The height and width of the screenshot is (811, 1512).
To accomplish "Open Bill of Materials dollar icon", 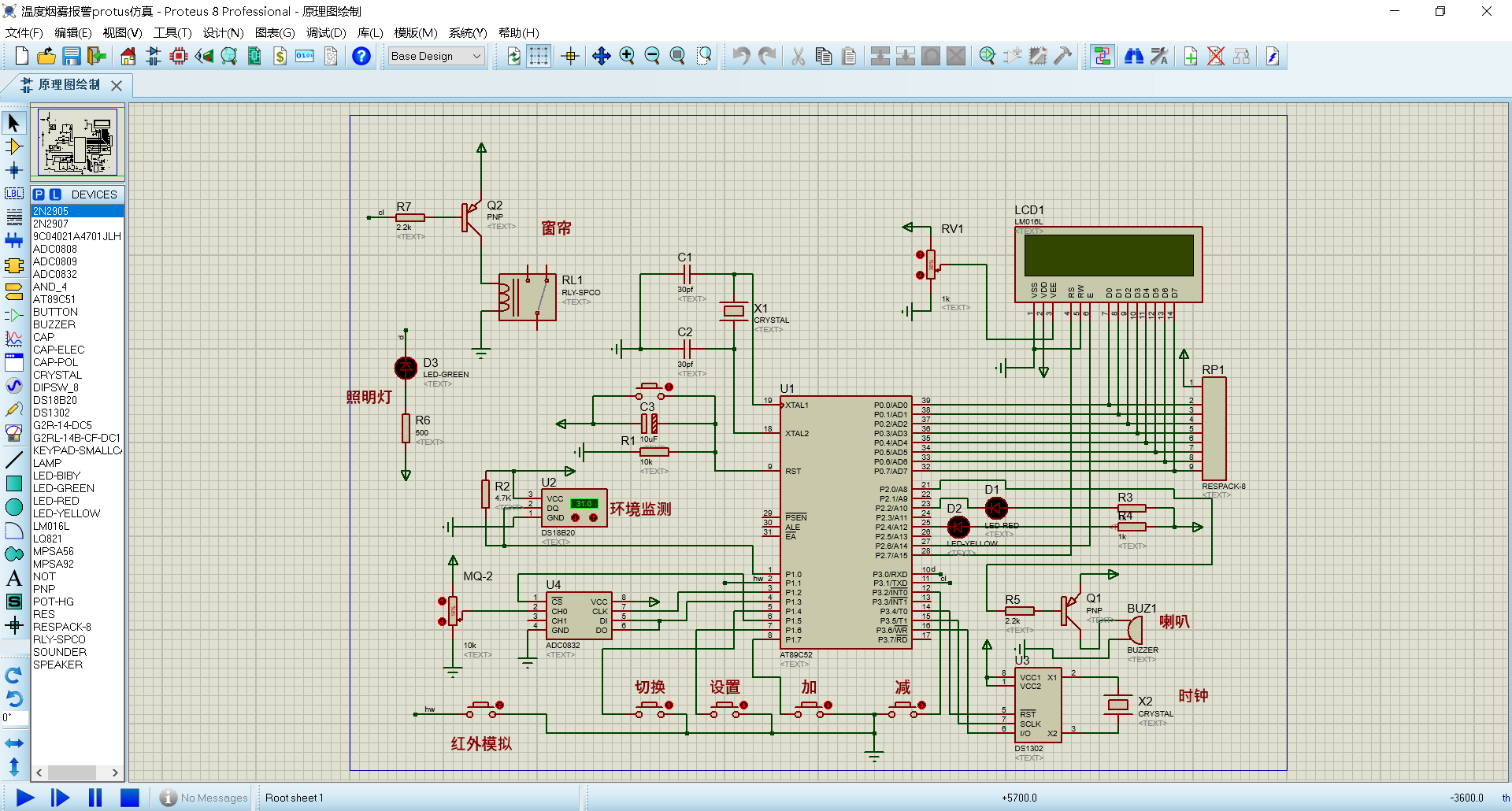I will click(280, 56).
